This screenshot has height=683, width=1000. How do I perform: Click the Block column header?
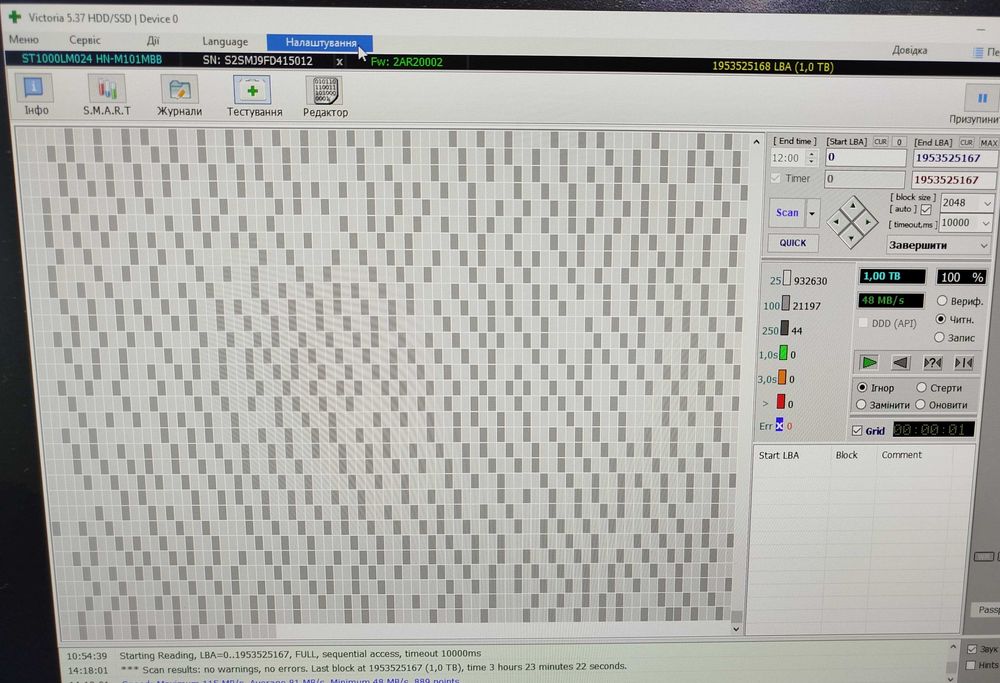846,455
